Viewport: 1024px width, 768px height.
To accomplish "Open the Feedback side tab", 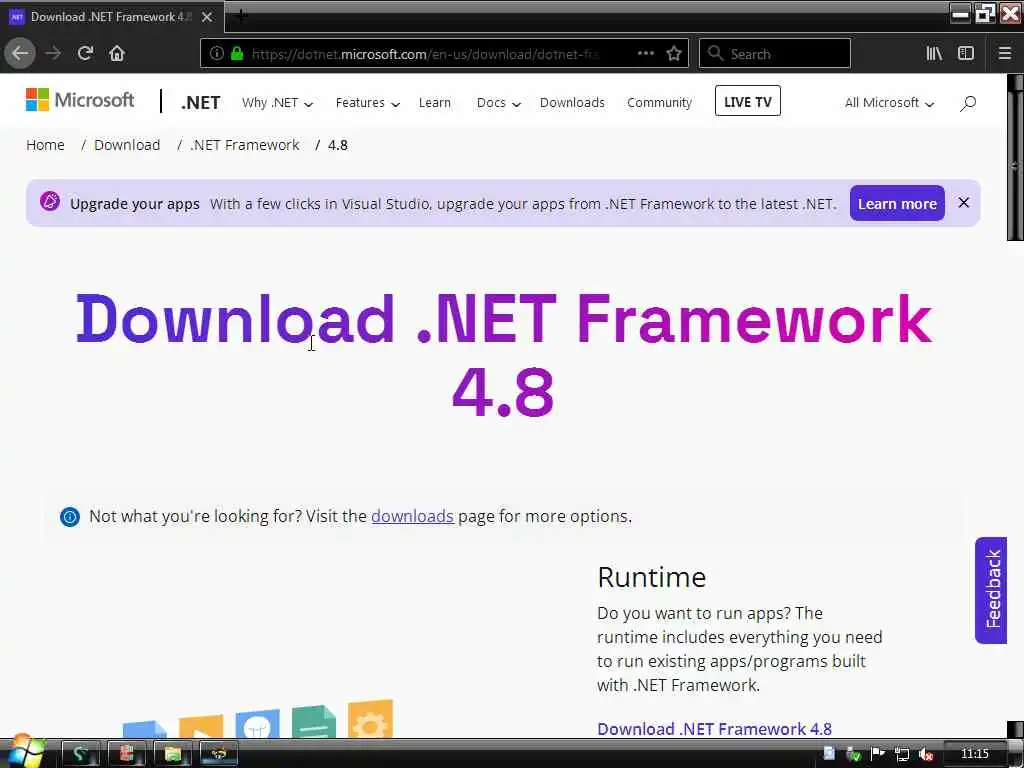I will 991,590.
